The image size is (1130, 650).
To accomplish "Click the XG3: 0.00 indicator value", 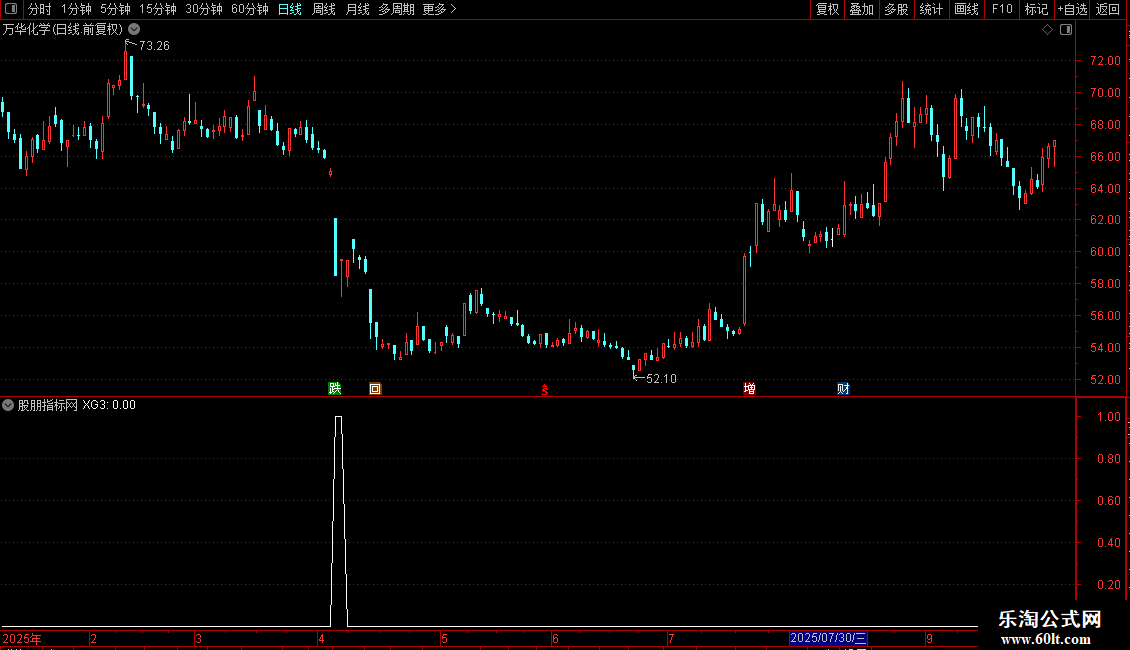I will [109, 405].
